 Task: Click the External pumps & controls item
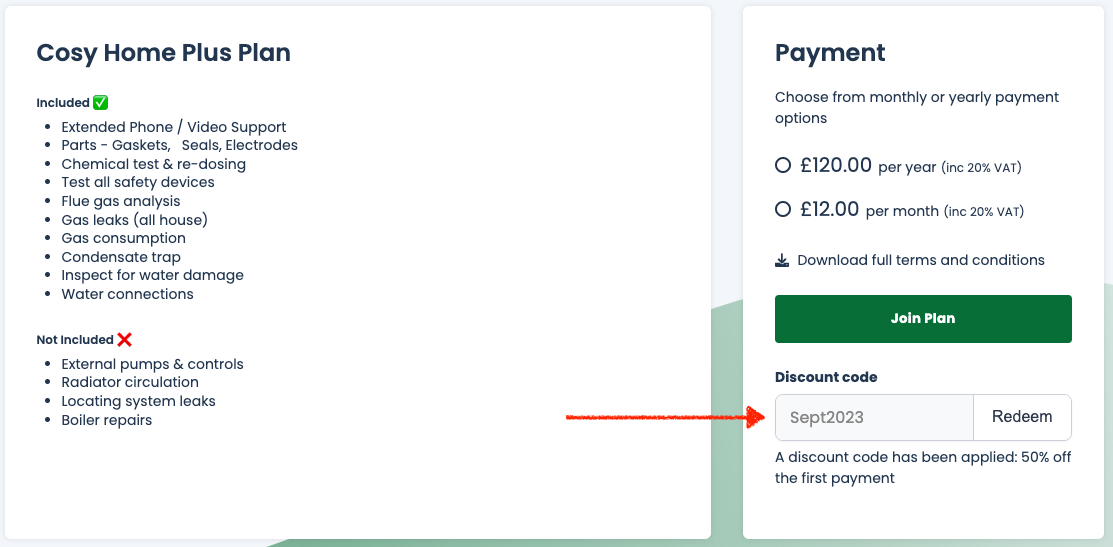(152, 364)
